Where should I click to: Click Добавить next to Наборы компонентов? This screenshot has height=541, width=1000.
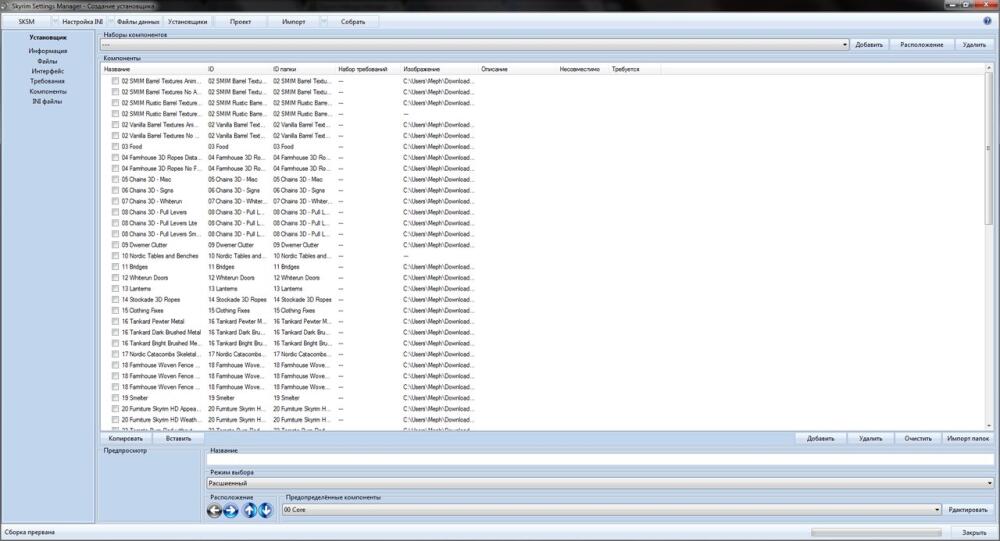click(869, 45)
